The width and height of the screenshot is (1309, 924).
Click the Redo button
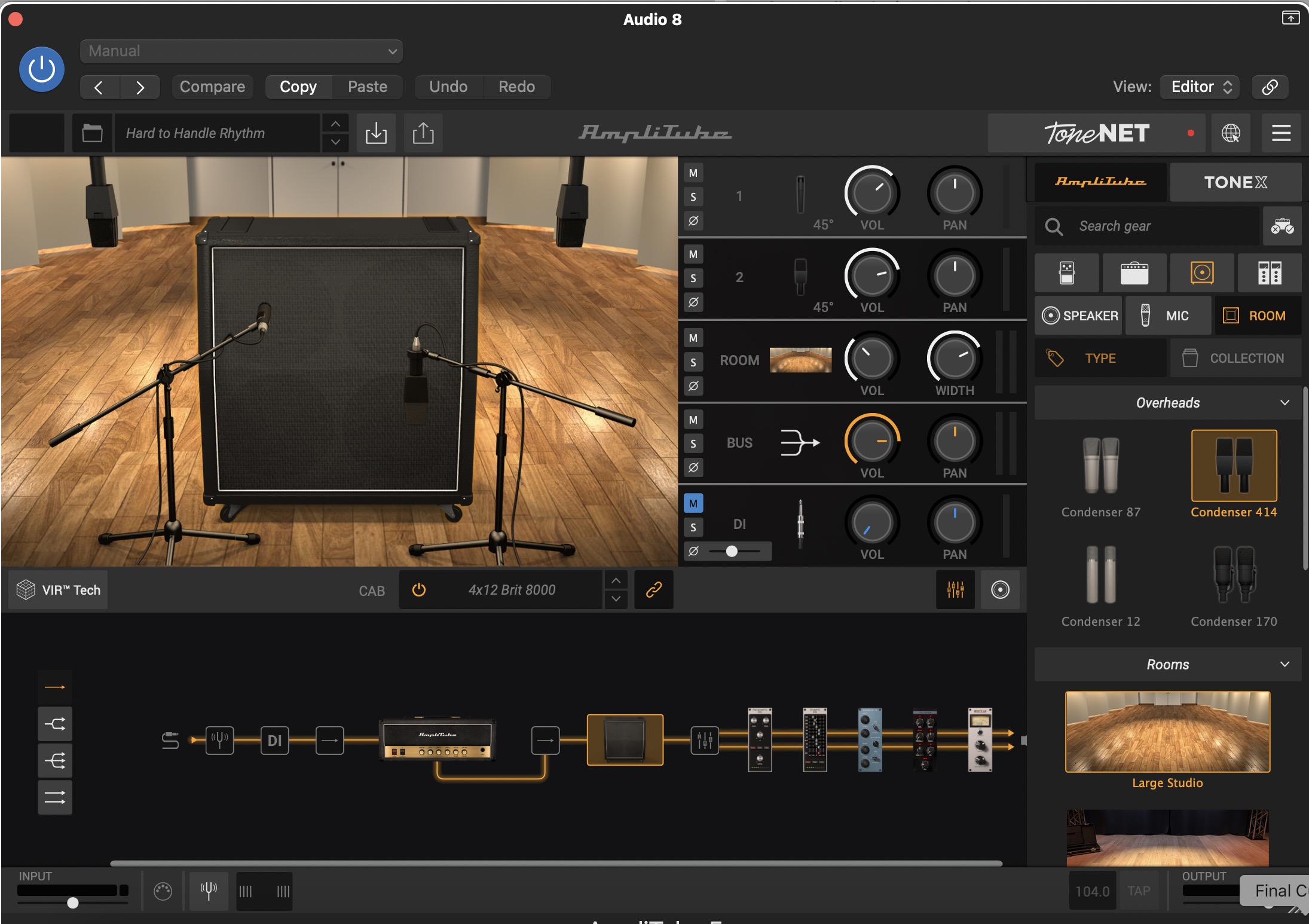(x=516, y=87)
